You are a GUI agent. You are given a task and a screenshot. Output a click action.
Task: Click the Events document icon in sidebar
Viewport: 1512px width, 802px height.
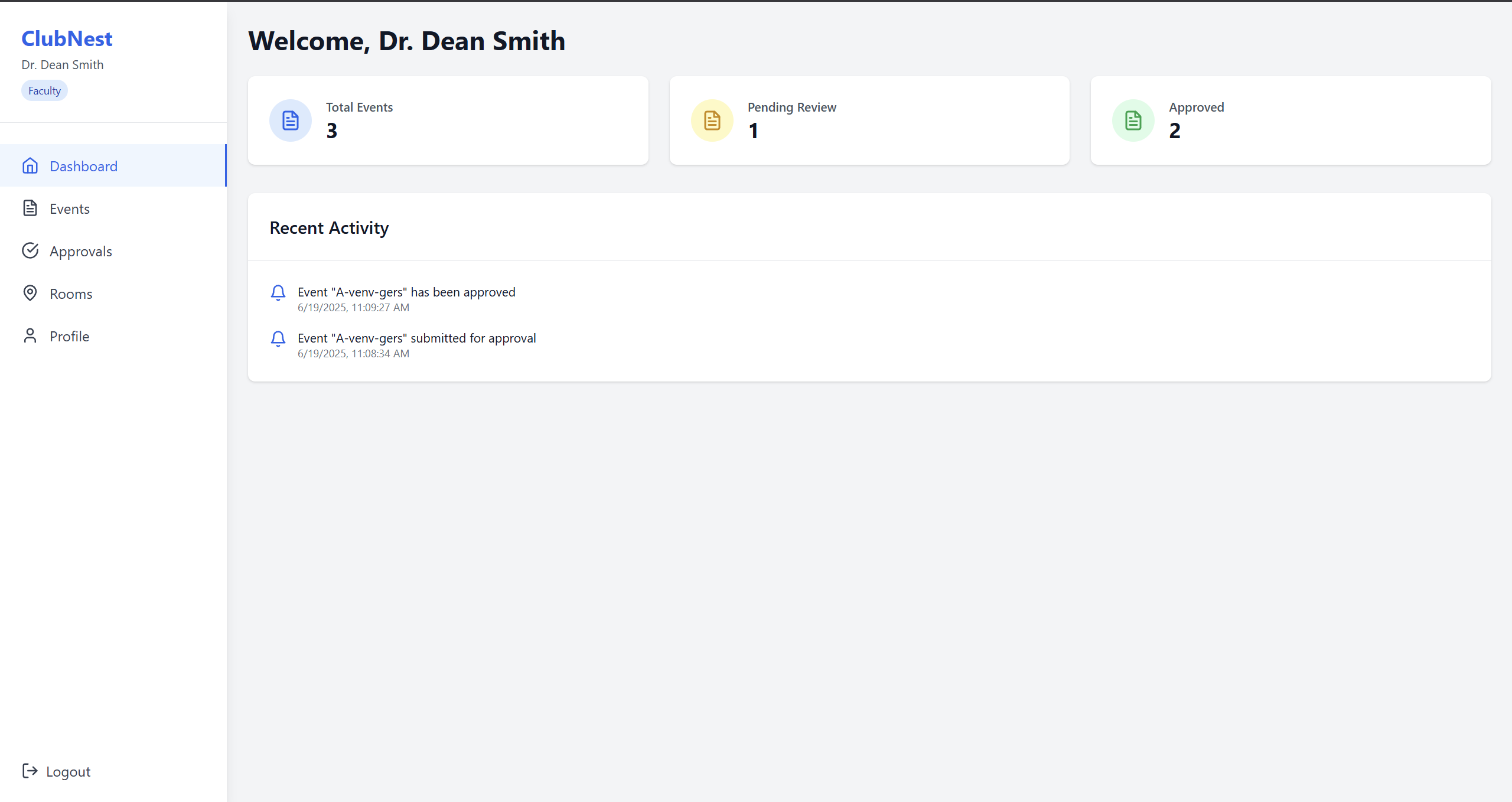(x=30, y=208)
